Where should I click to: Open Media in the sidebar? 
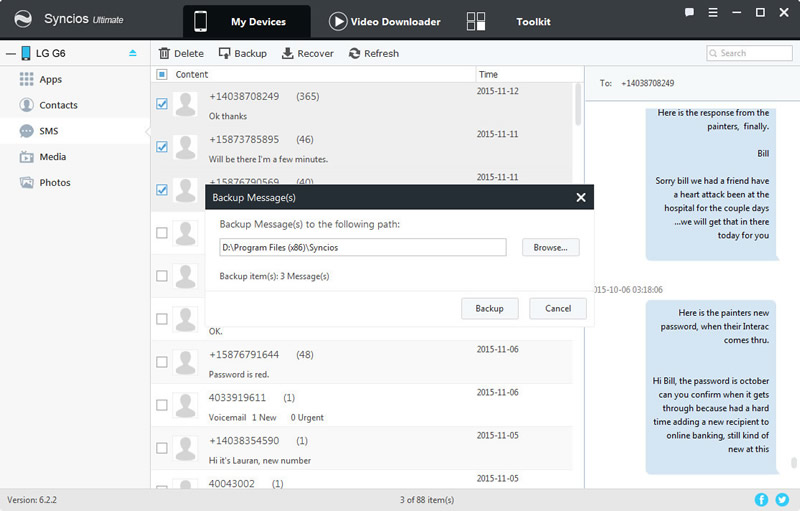53,157
